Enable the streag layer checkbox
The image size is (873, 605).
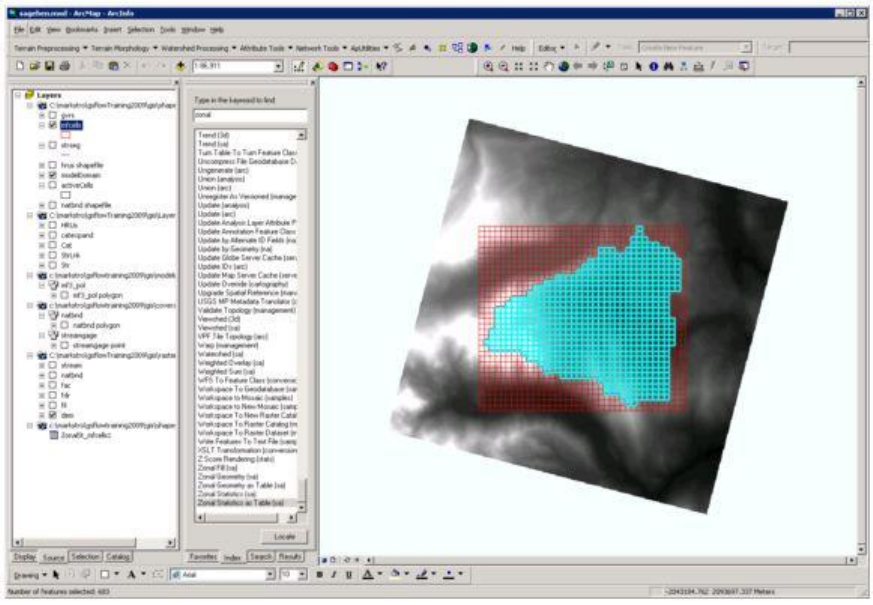53,145
